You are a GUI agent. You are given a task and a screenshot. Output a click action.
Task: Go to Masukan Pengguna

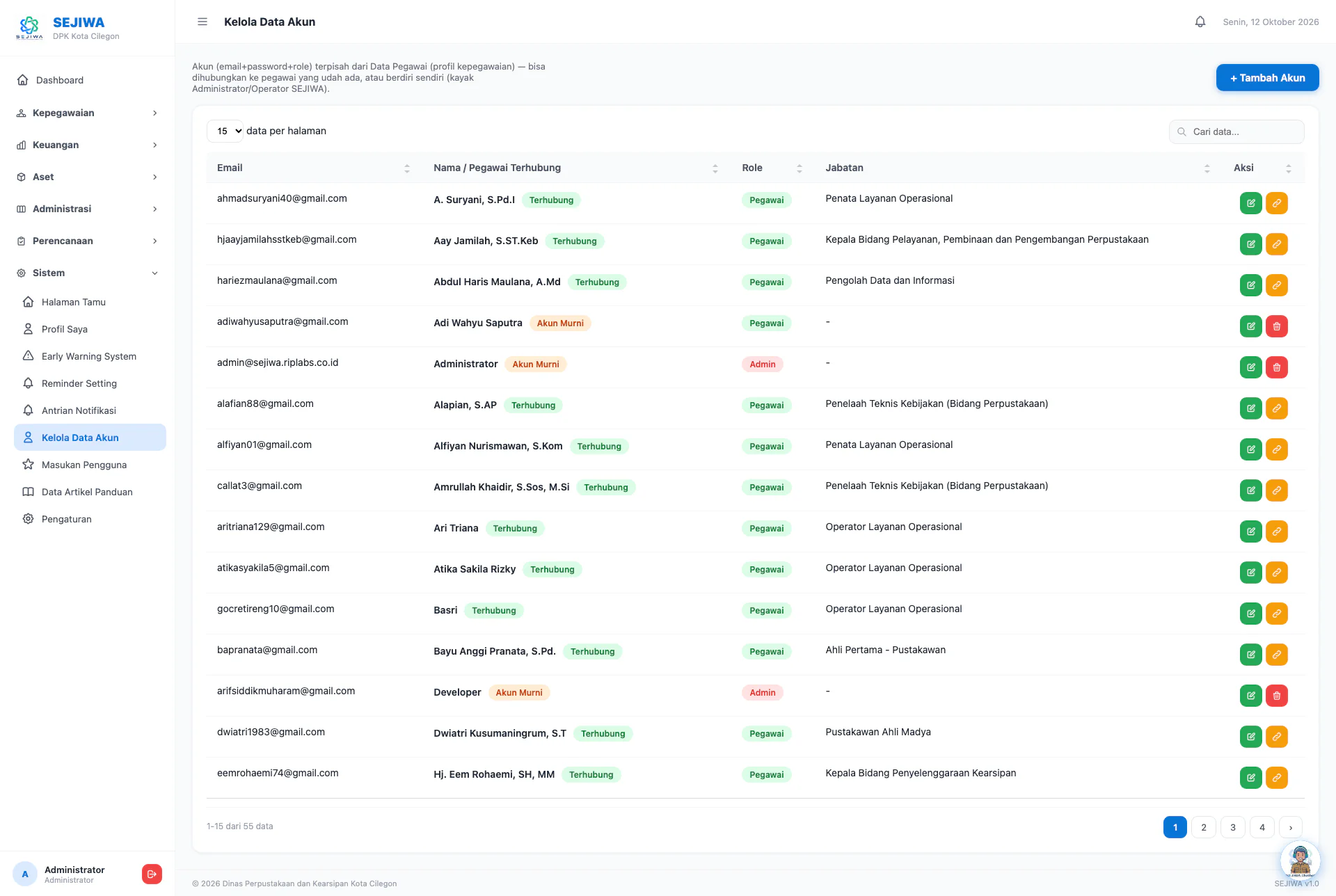click(90, 465)
